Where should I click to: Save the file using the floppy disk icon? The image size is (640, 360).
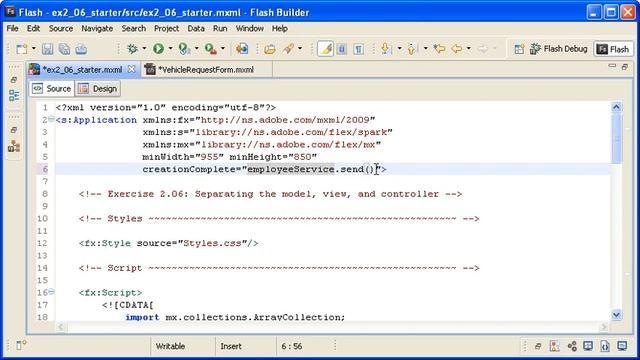tap(47, 49)
